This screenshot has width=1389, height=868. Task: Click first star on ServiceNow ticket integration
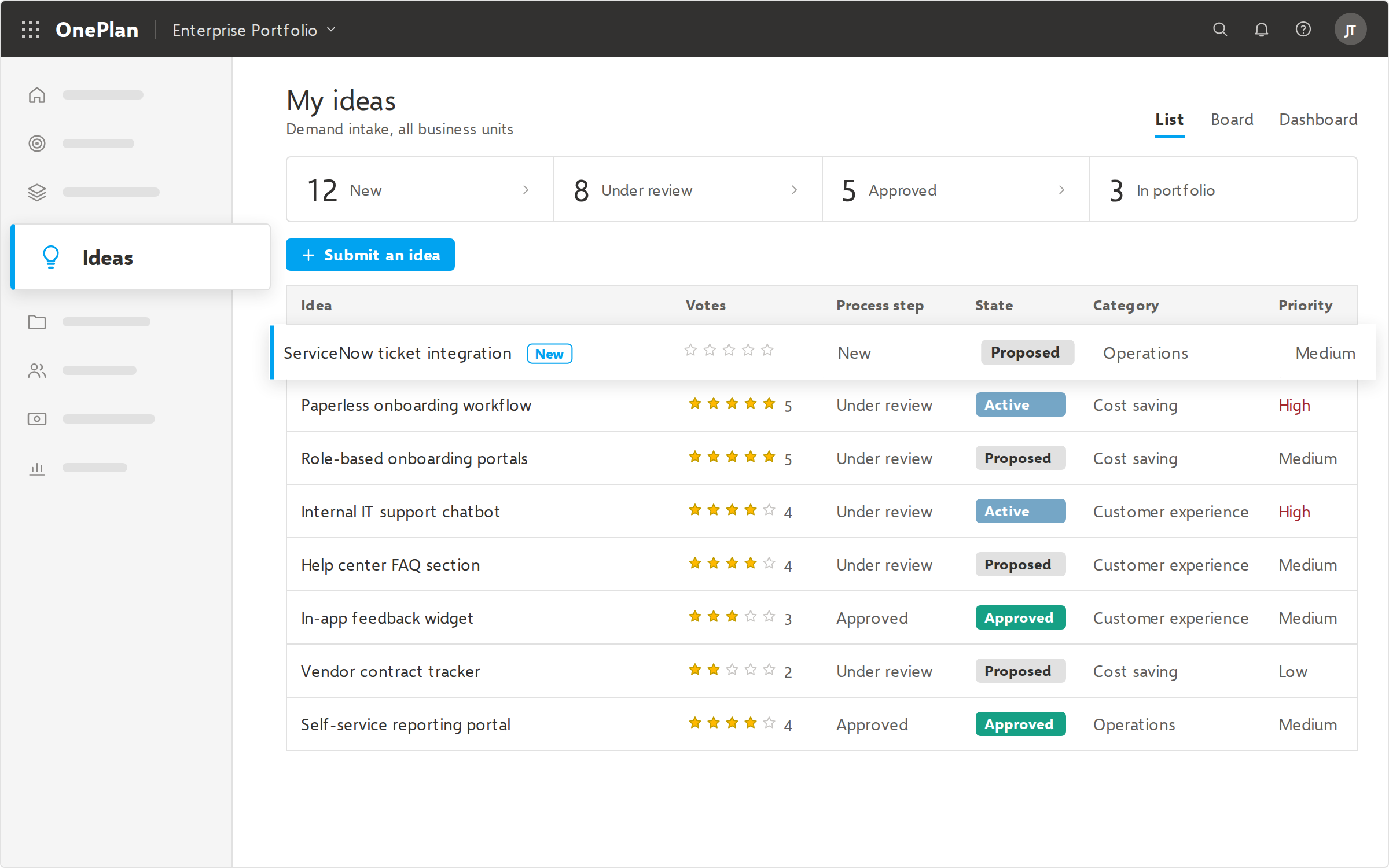[x=690, y=350]
